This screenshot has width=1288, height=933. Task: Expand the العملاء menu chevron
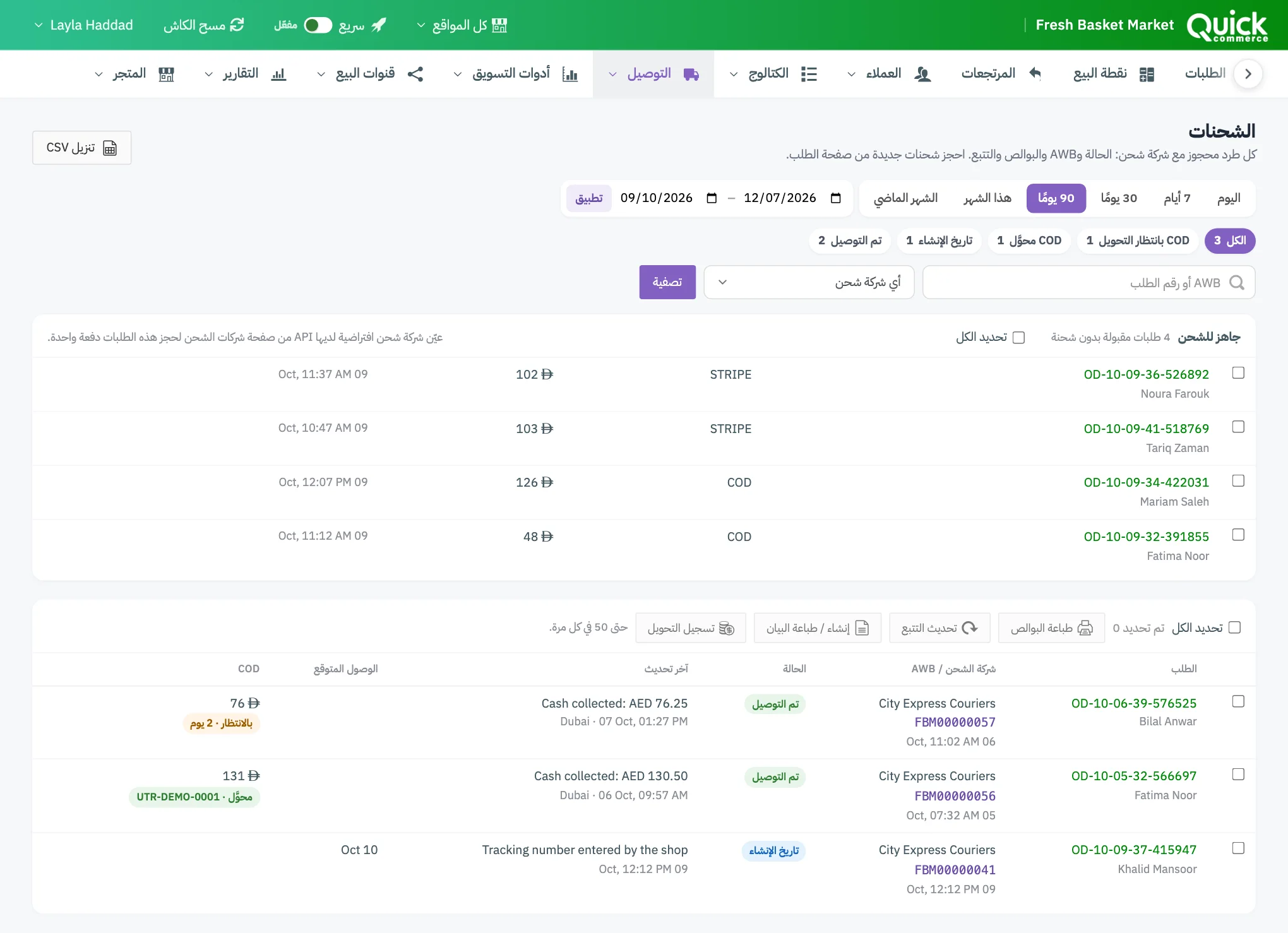point(851,74)
